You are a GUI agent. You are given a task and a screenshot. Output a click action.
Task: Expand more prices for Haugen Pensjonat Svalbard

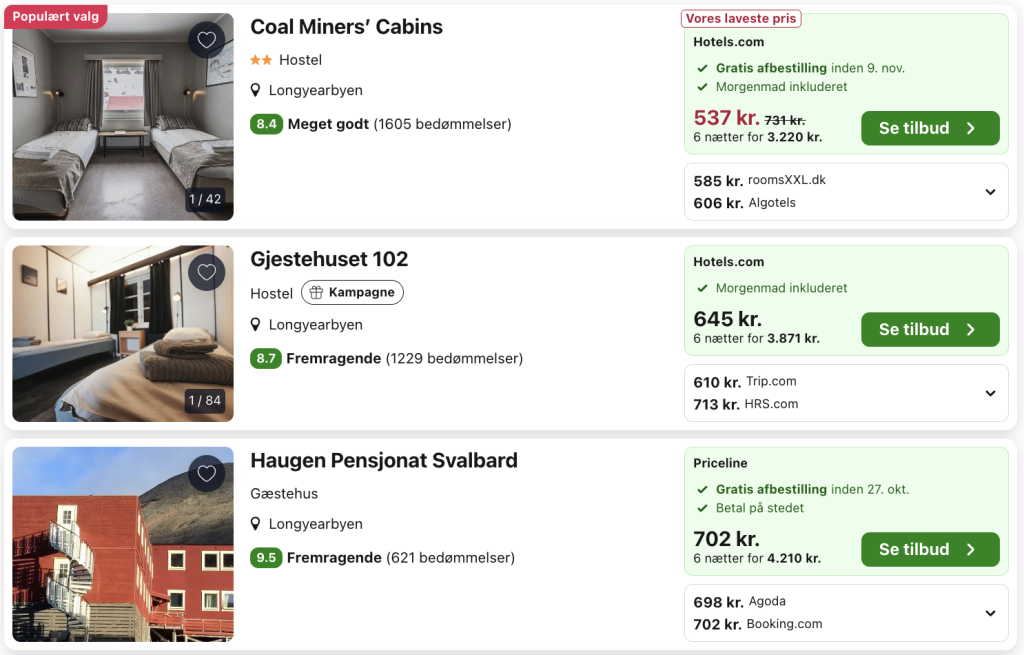pyautogui.click(x=990, y=613)
